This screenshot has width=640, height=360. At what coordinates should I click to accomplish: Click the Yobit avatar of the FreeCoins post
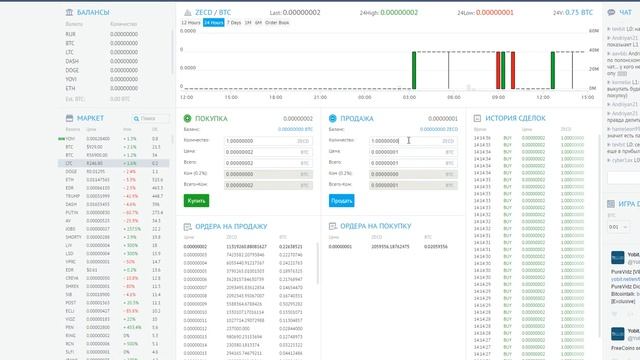[618, 334]
